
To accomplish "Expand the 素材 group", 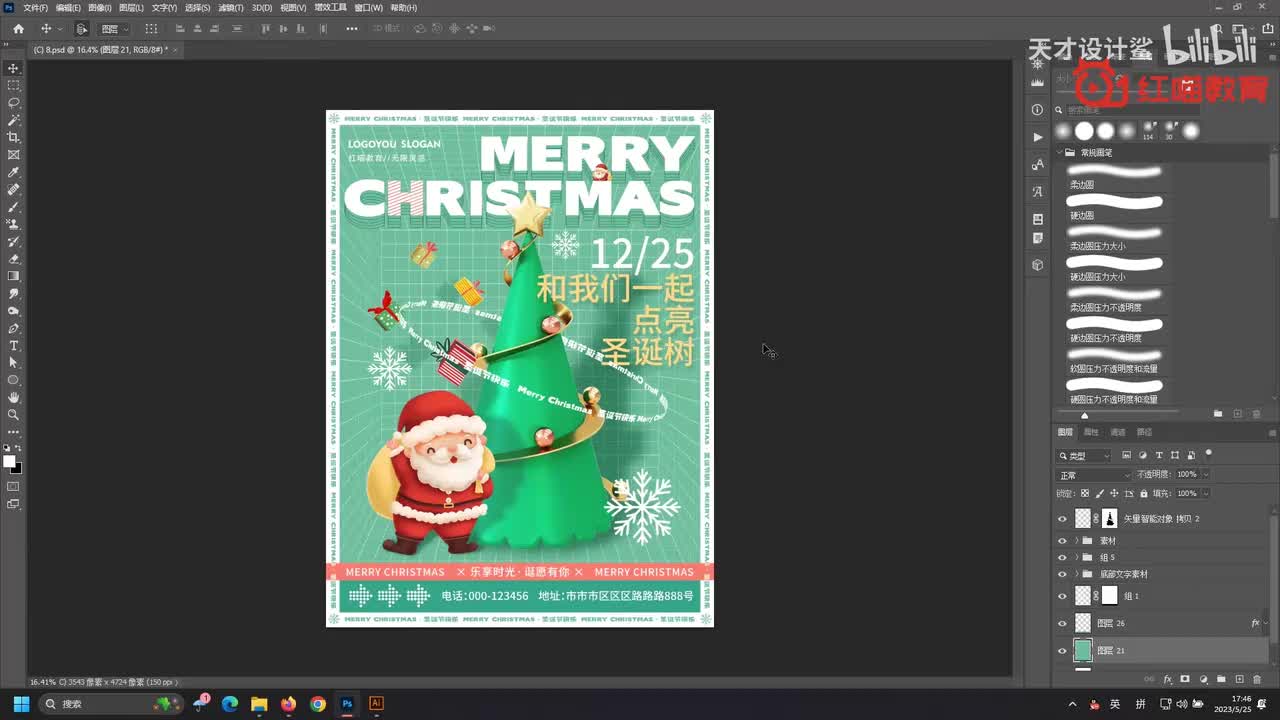I will point(1076,541).
